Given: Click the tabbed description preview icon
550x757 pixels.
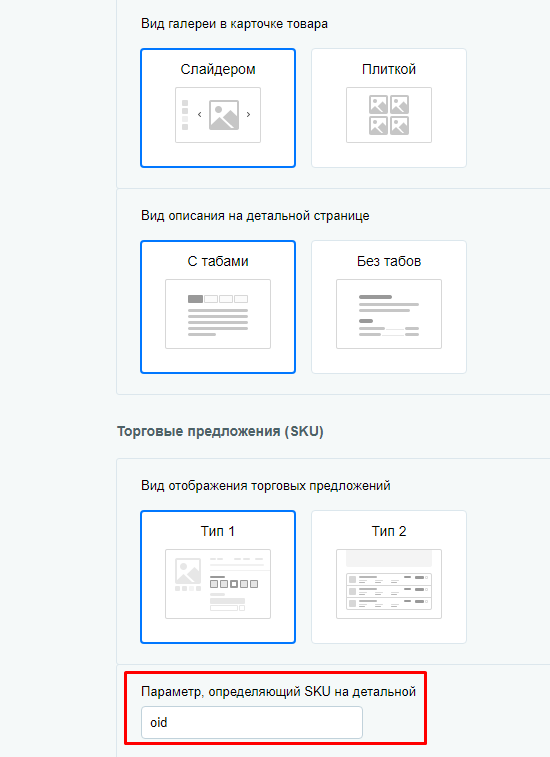Looking at the screenshot, I should tap(218, 314).
